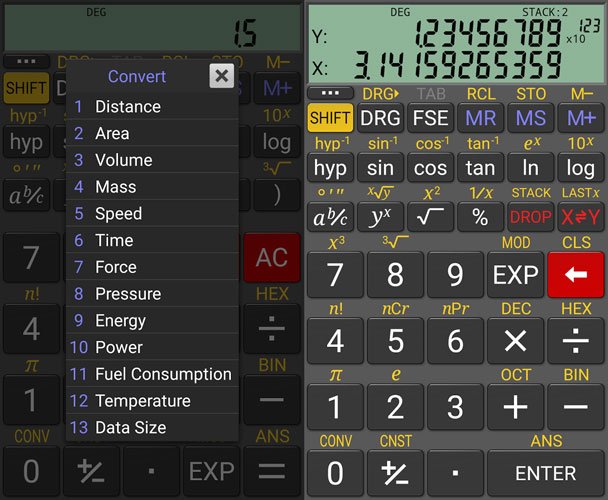Switch angle mode with the DRG key

(380, 118)
